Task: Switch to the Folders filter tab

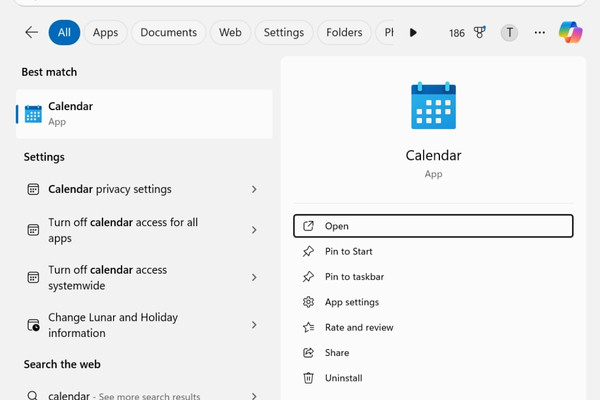Action: click(x=344, y=33)
